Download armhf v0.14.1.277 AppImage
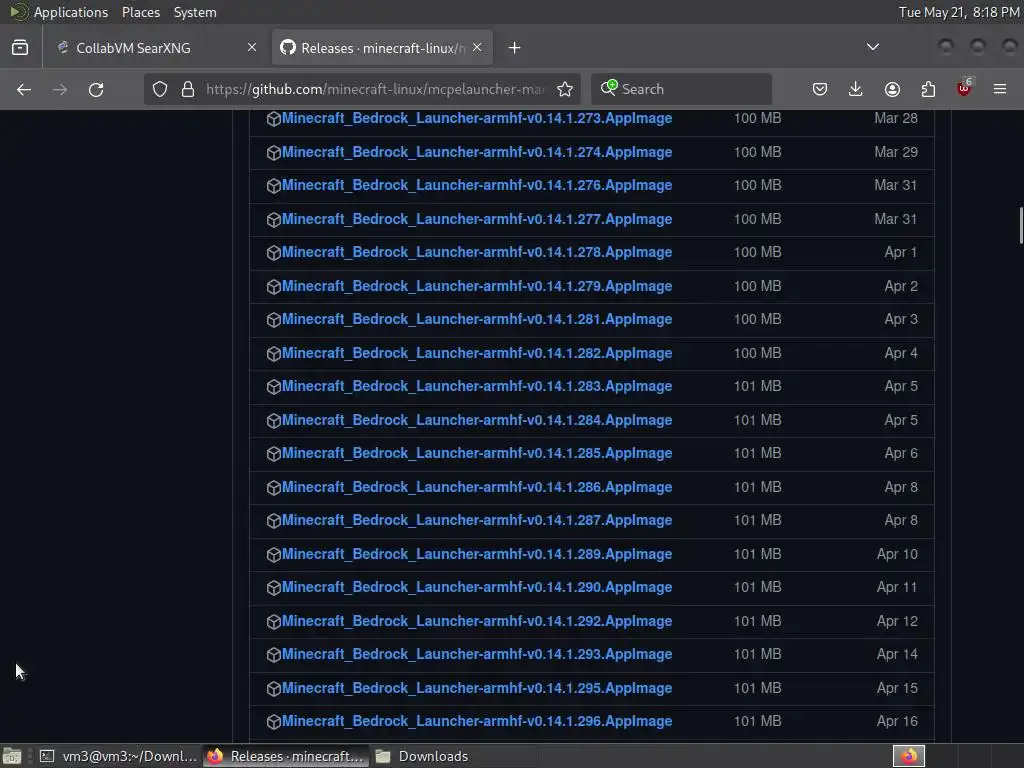This screenshot has height=768, width=1024. click(477, 219)
